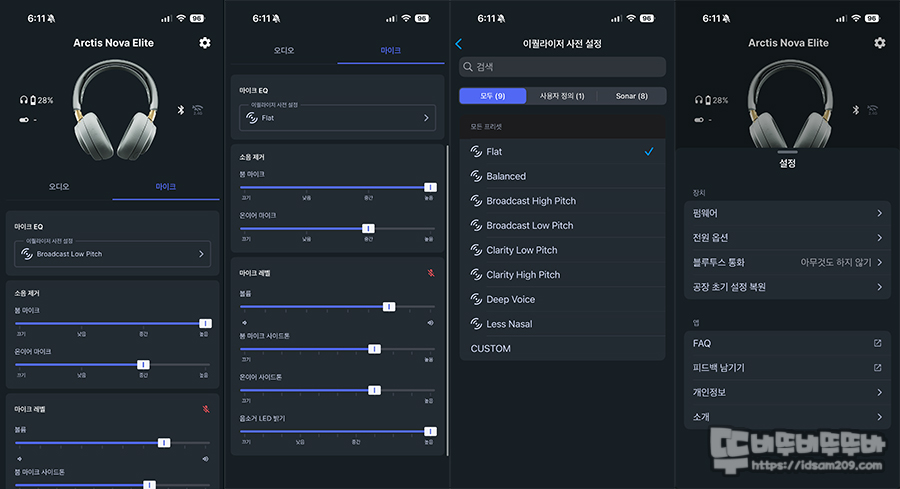Tap the EQ icon next to Balanced preset

coord(476,176)
